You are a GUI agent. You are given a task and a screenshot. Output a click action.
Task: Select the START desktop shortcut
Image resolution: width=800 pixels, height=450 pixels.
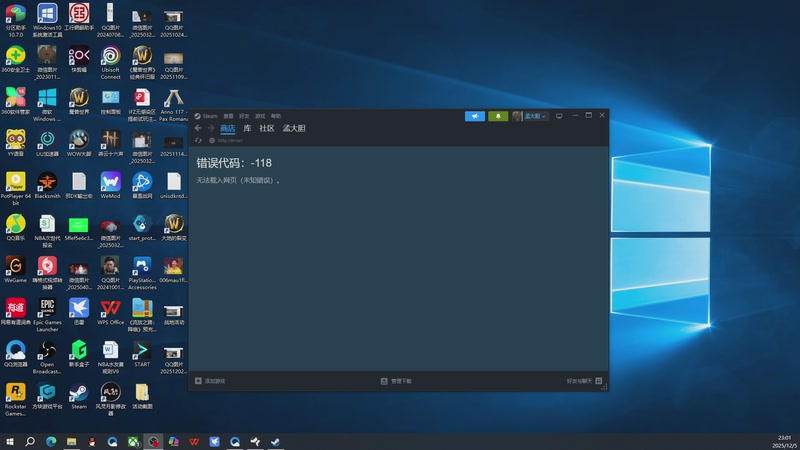pyautogui.click(x=142, y=354)
